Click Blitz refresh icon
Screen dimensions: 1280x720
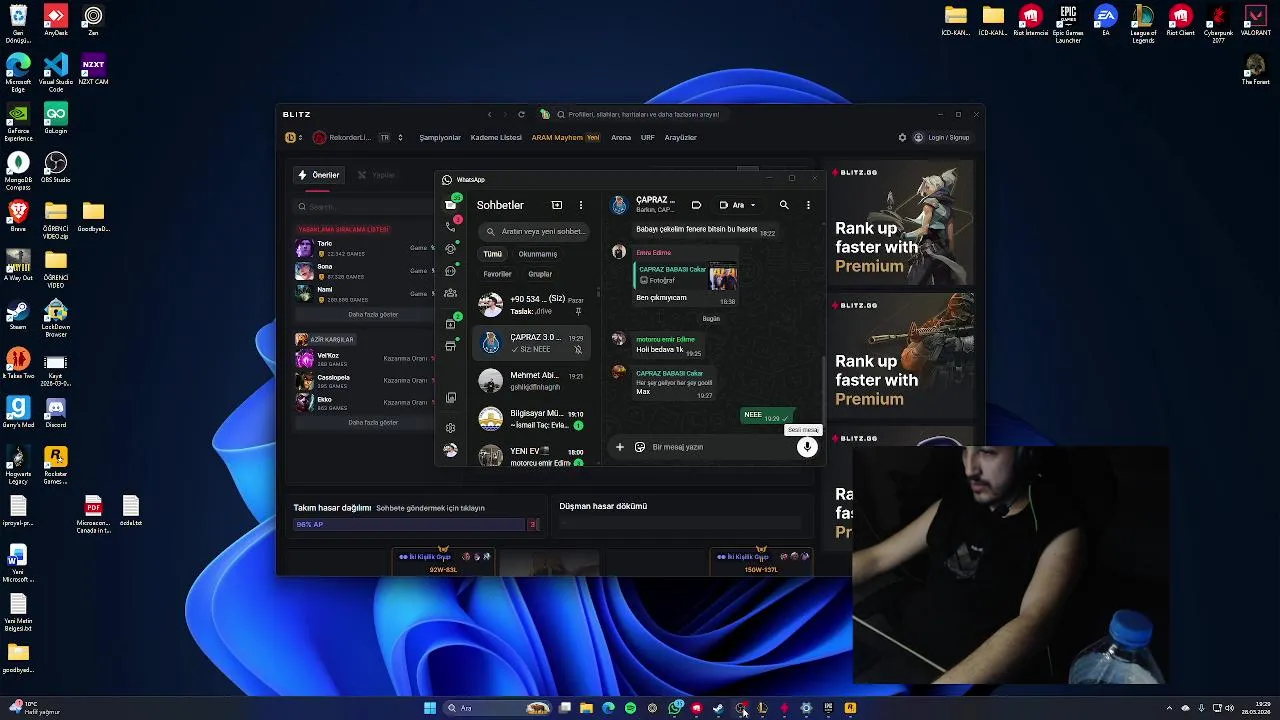coord(521,114)
